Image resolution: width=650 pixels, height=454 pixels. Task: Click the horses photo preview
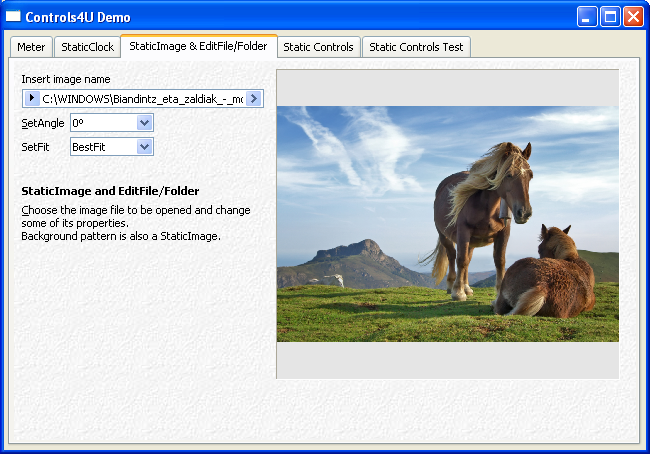(447, 224)
